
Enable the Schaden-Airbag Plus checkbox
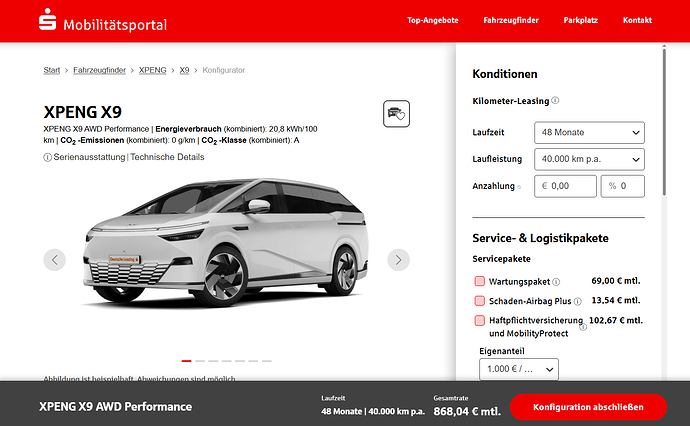[x=480, y=301]
